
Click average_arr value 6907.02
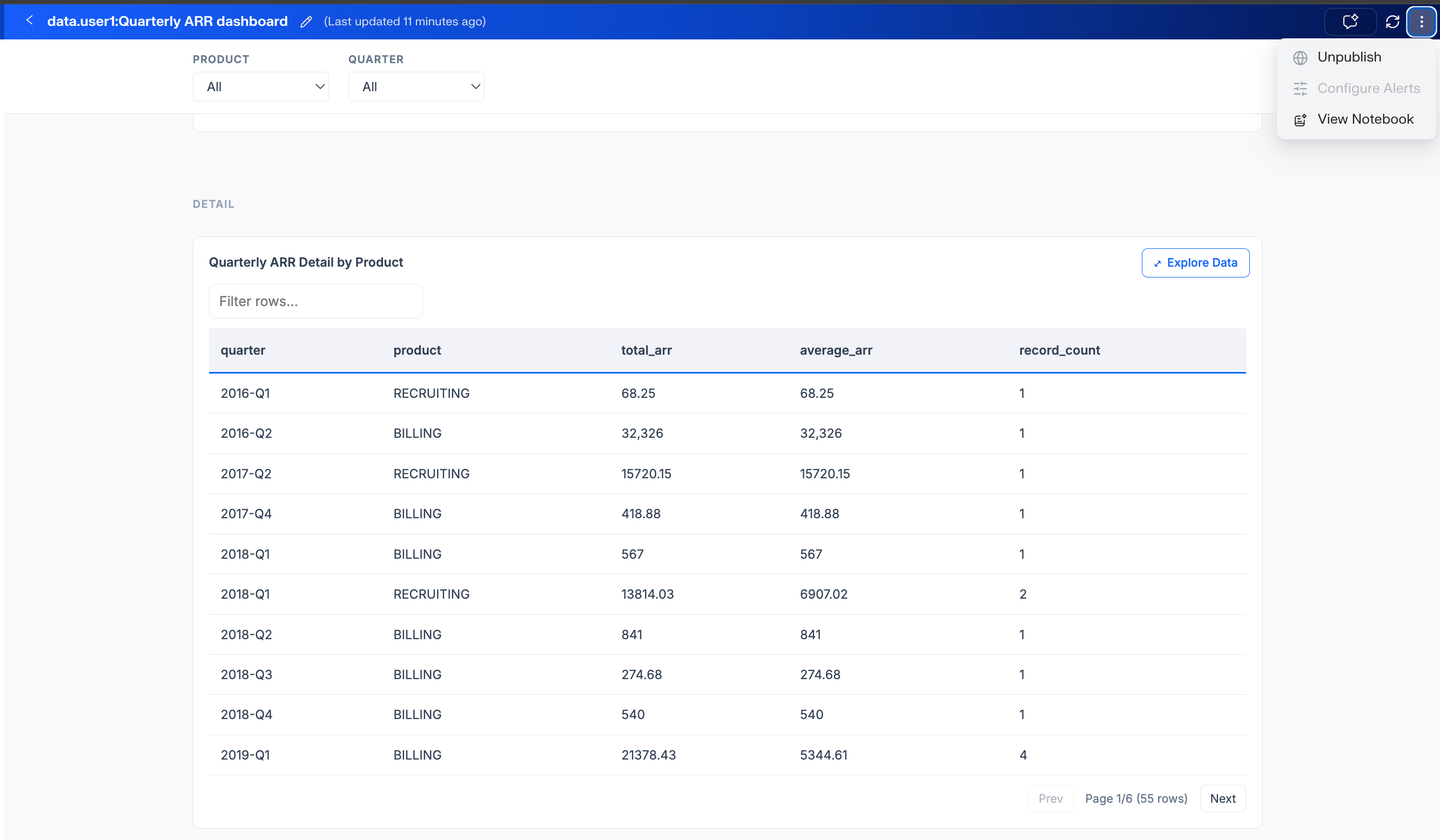tap(823, 594)
